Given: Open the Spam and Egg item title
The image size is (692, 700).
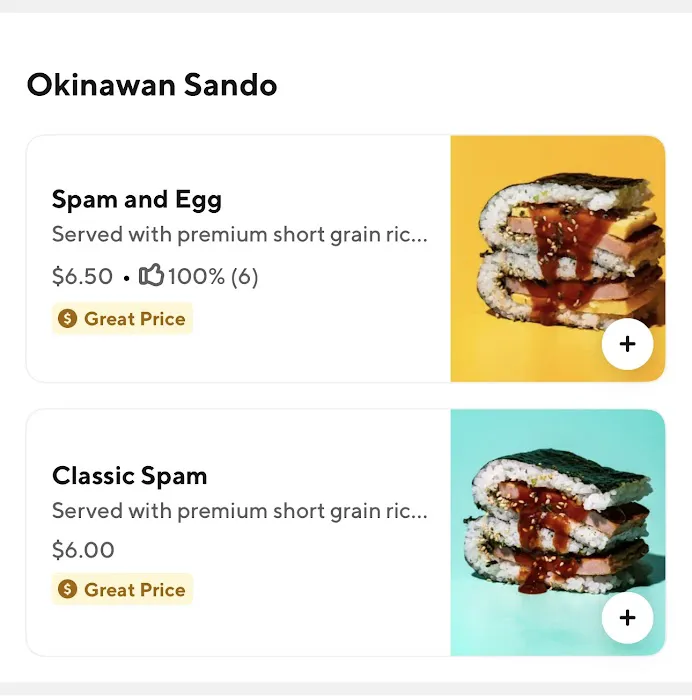Looking at the screenshot, I should (137, 199).
